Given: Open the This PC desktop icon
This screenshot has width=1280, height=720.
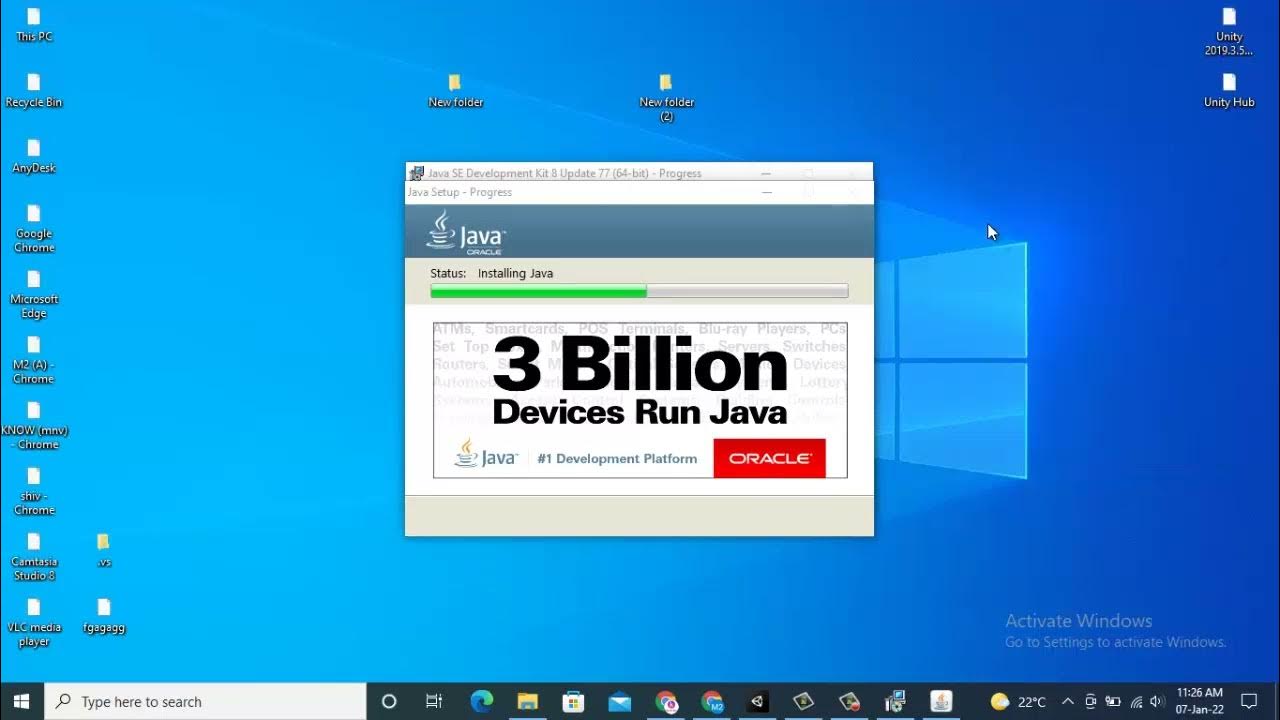Looking at the screenshot, I should click(34, 25).
